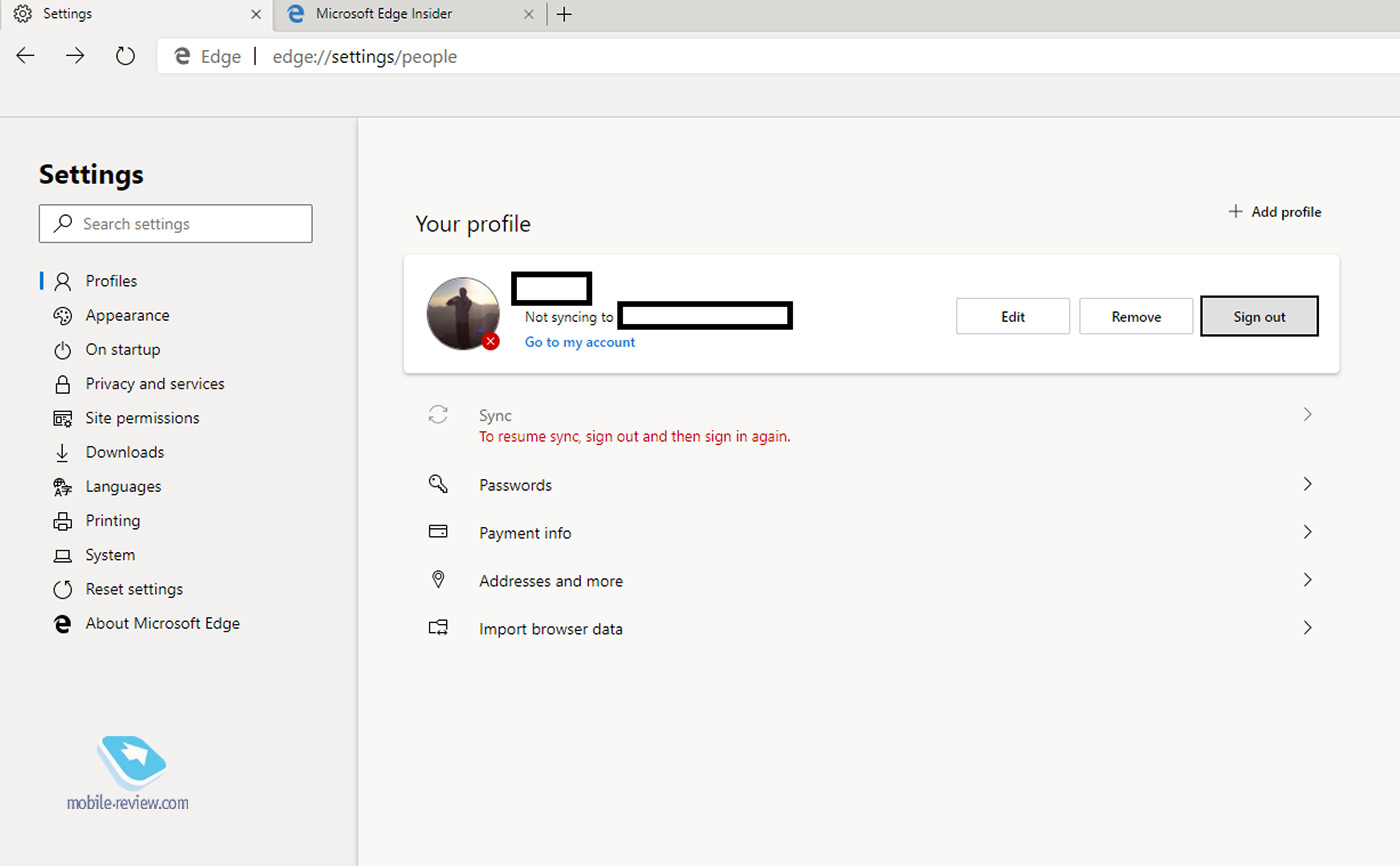Follow the Go to my account link

tap(580, 342)
